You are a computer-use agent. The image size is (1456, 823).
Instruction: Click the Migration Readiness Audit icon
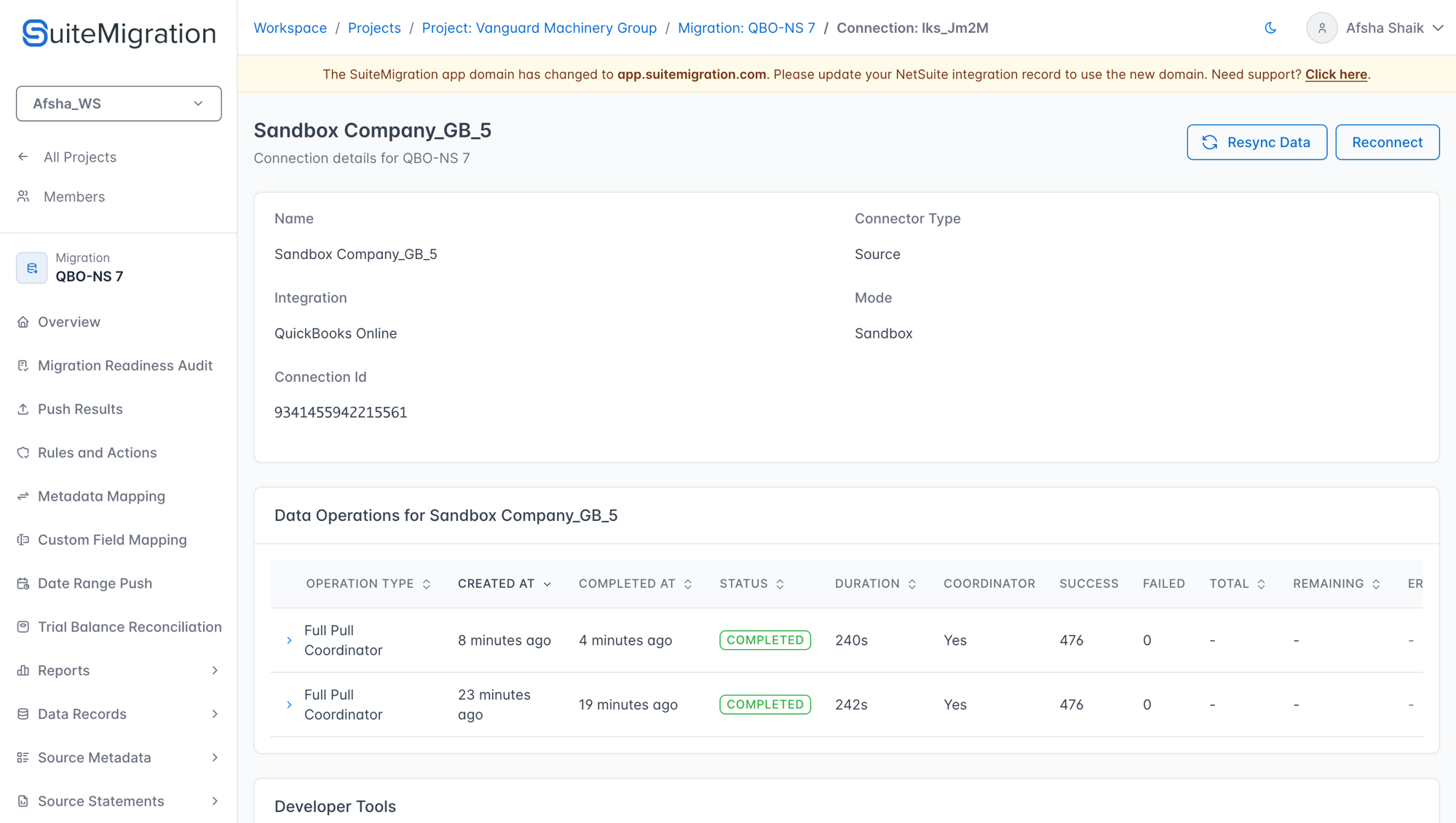(23, 365)
